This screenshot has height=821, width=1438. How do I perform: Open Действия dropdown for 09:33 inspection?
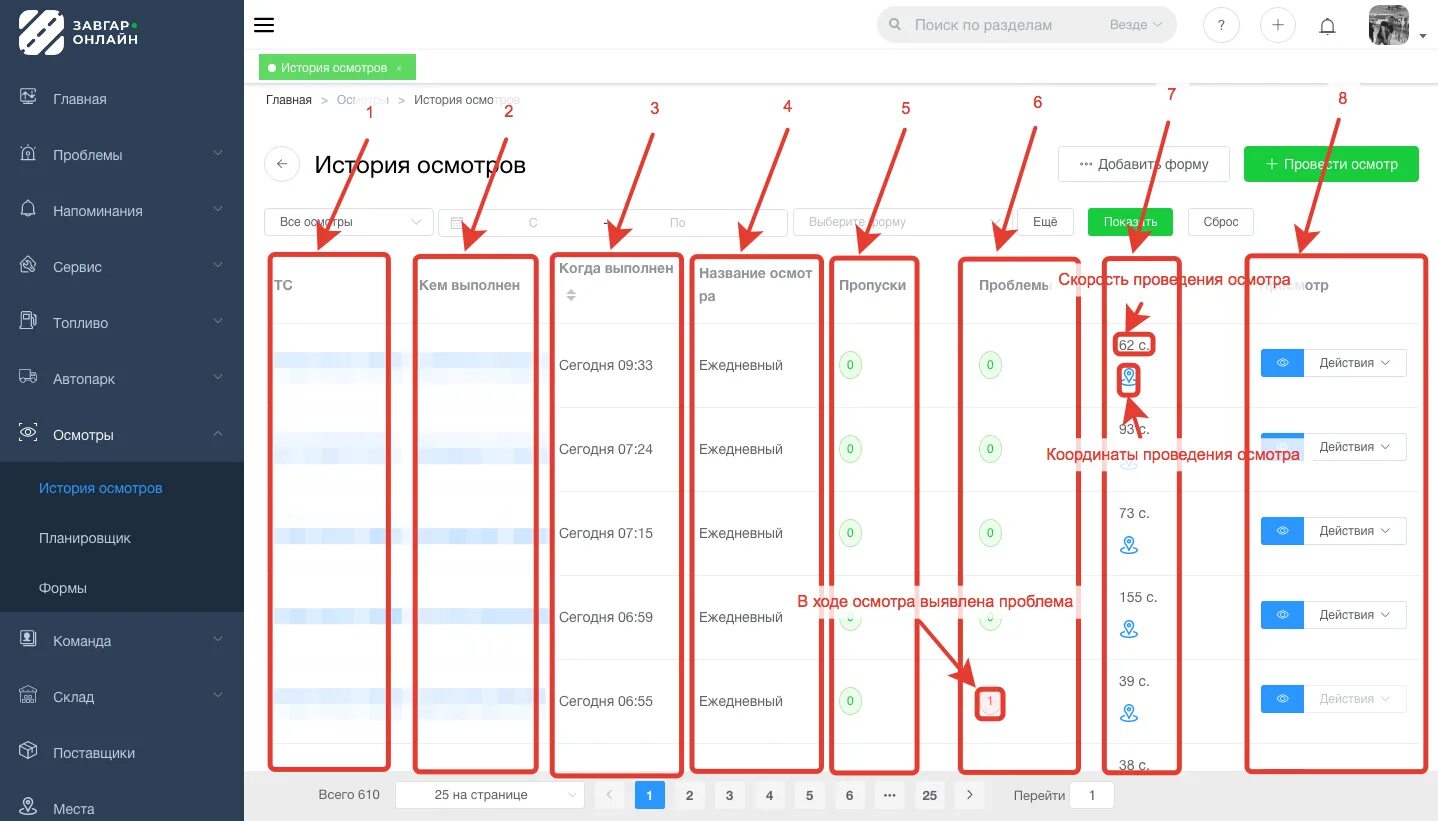click(x=1355, y=363)
